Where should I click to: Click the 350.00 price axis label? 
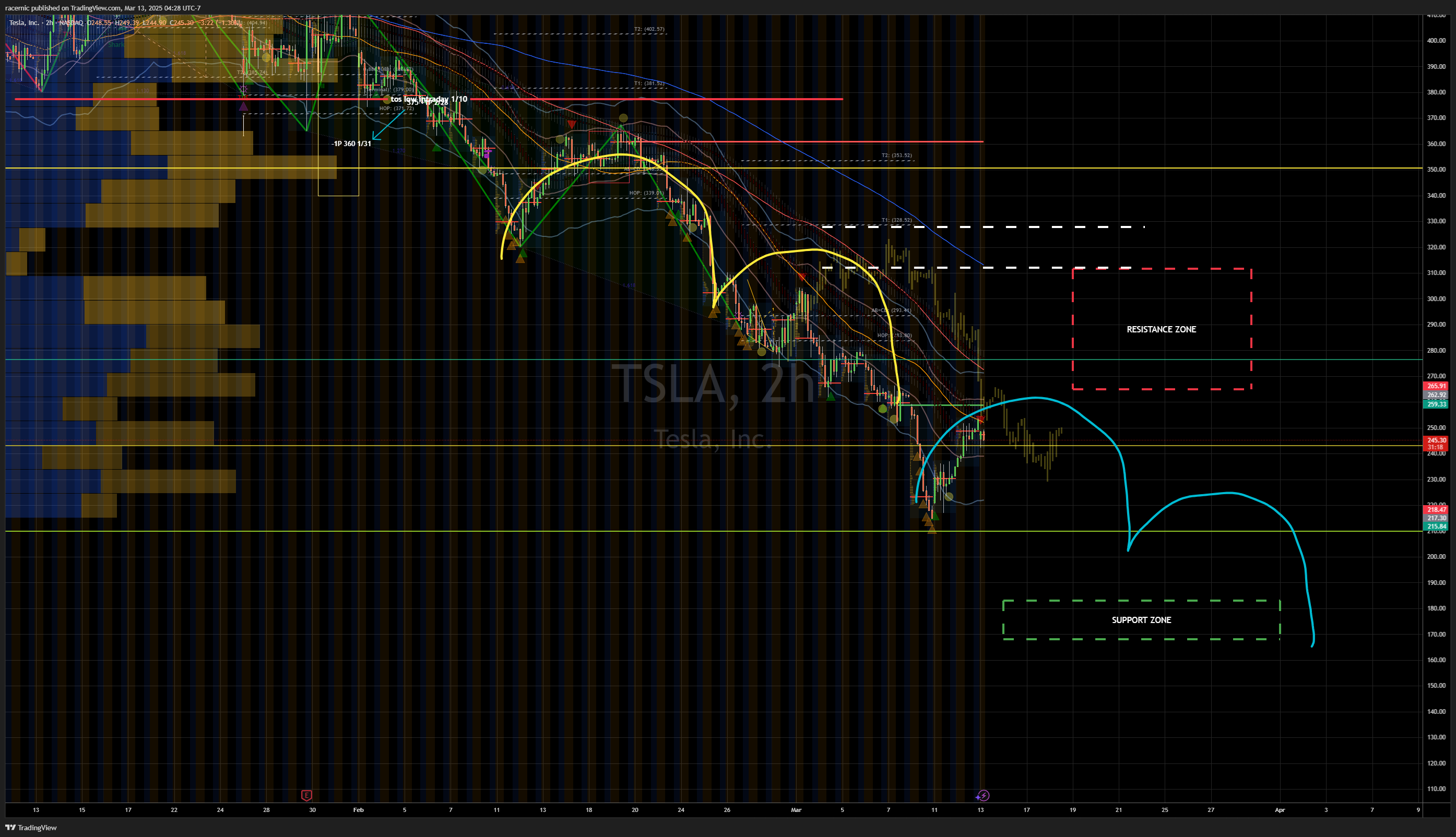pyautogui.click(x=1436, y=170)
